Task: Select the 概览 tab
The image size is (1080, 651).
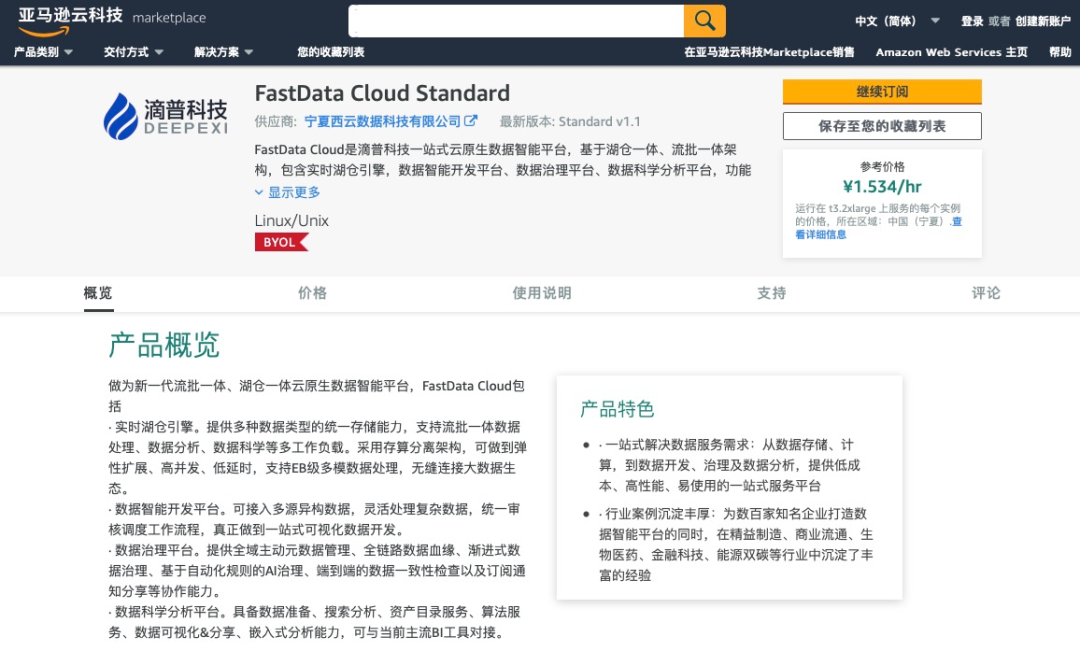Action: [98, 293]
